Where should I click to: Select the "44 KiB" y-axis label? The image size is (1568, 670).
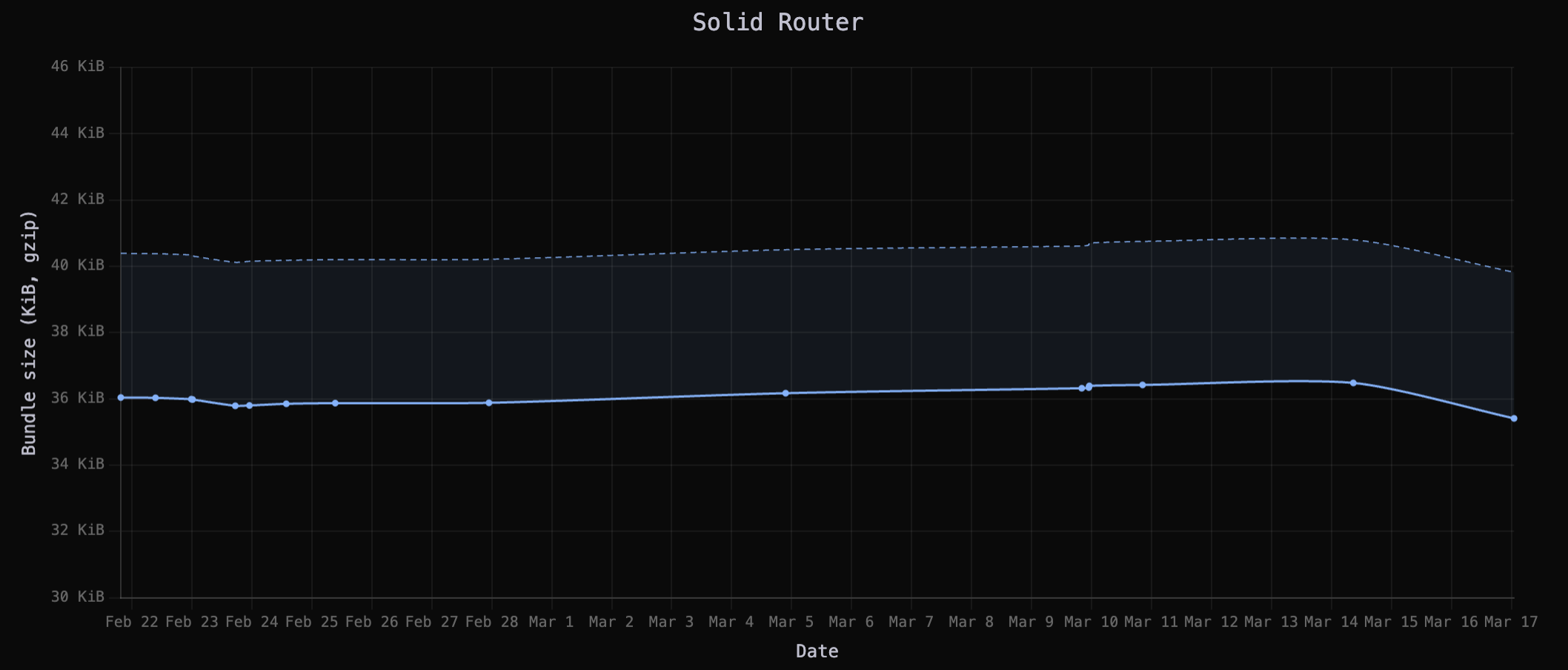[x=77, y=133]
